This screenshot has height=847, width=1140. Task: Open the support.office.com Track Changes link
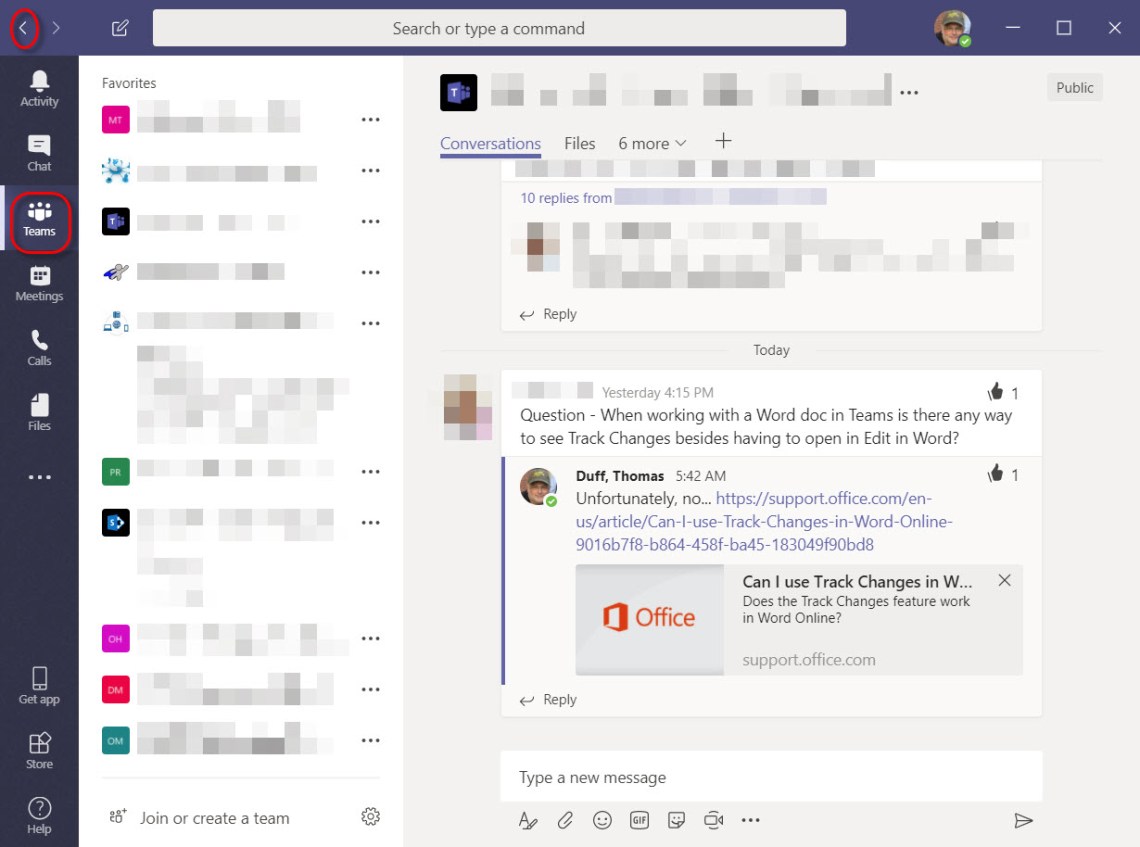[764, 521]
